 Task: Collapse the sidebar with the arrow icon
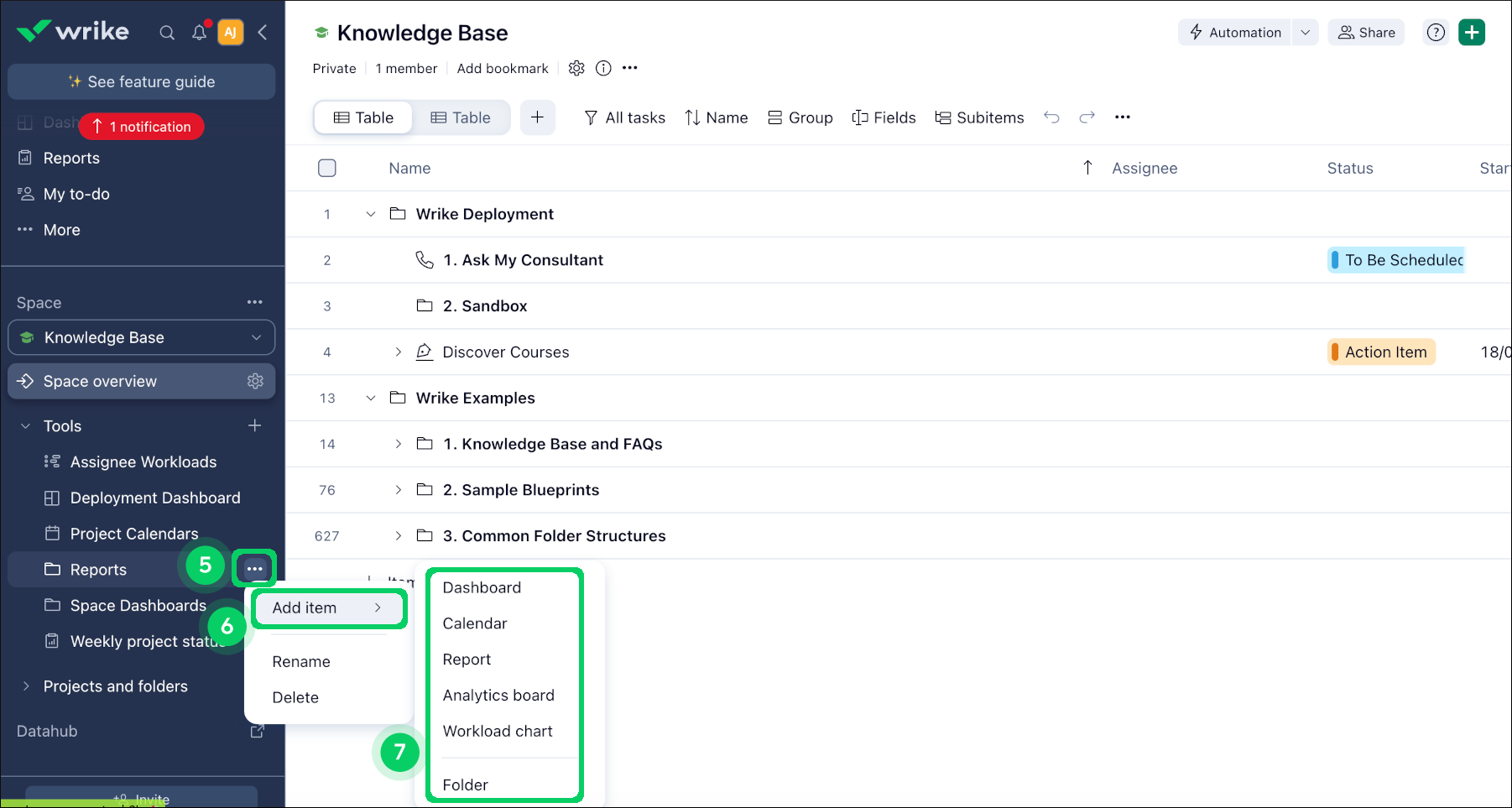[x=263, y=33]
